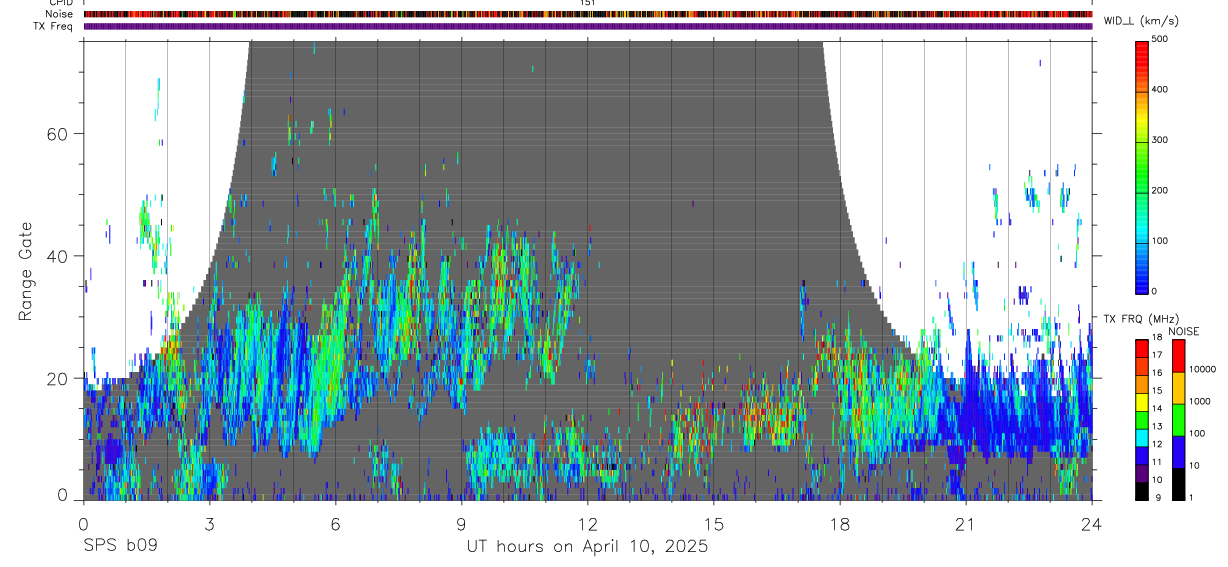Click the SPS b09 station label

click(119, 546)
